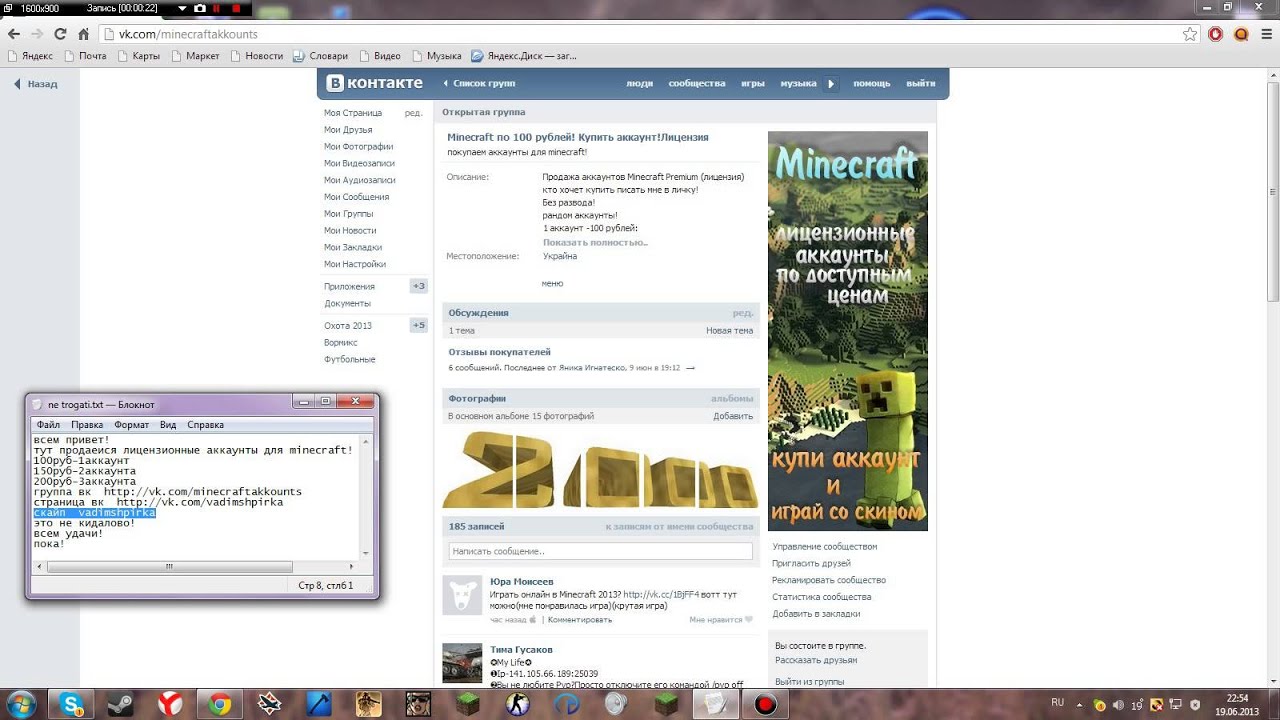The height and width of the screenshot is (720, 1280).
Task: Open the golden 2000 photo thumbnail
Action: pyautogui.click(x=600, y=470)
